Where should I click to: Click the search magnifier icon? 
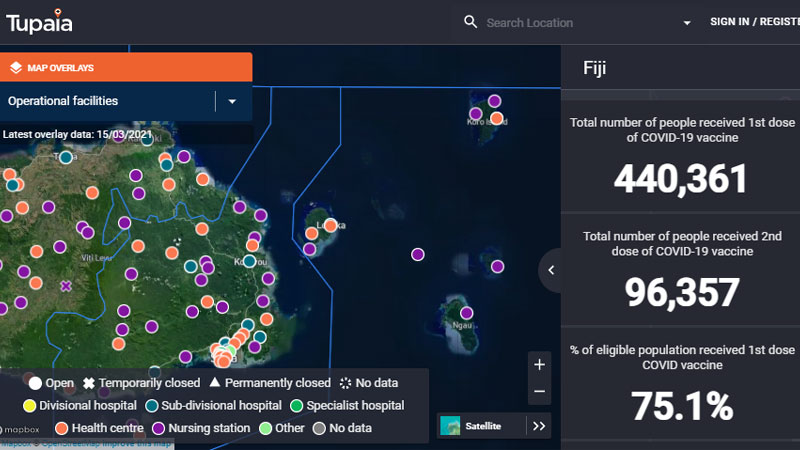(470, 22)
